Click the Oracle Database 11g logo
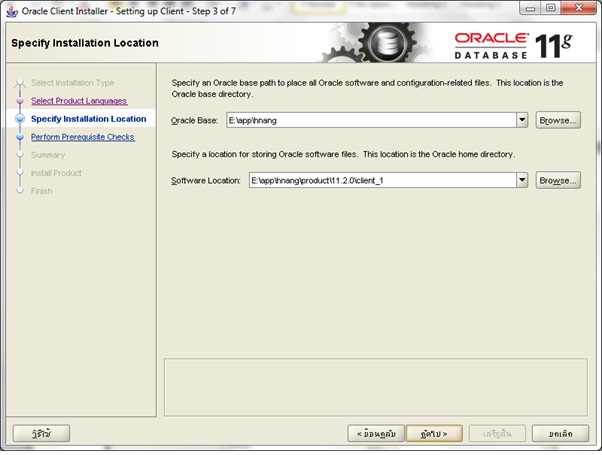Image resolution: width=602 pixels, height=455 pixels. pyautogui.click(x=513, y=46)
